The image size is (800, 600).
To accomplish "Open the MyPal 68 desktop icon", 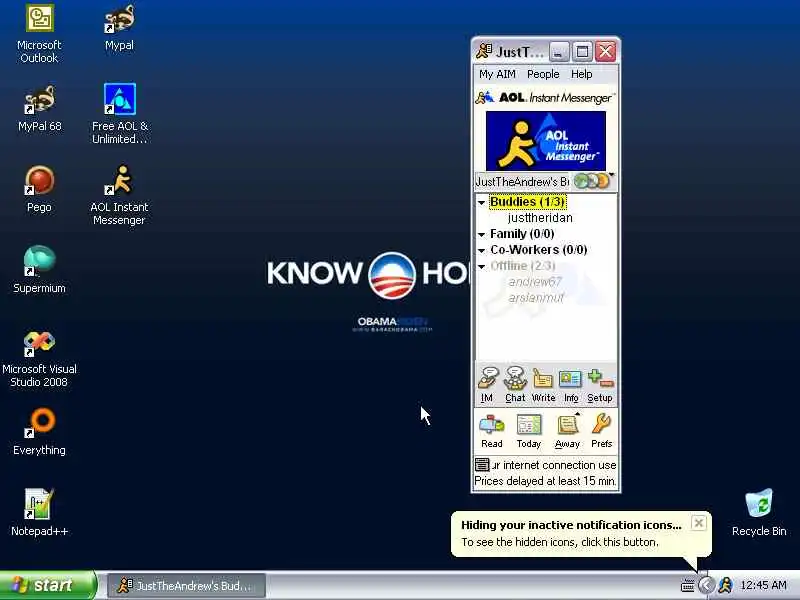I will (x=39, y=109).
